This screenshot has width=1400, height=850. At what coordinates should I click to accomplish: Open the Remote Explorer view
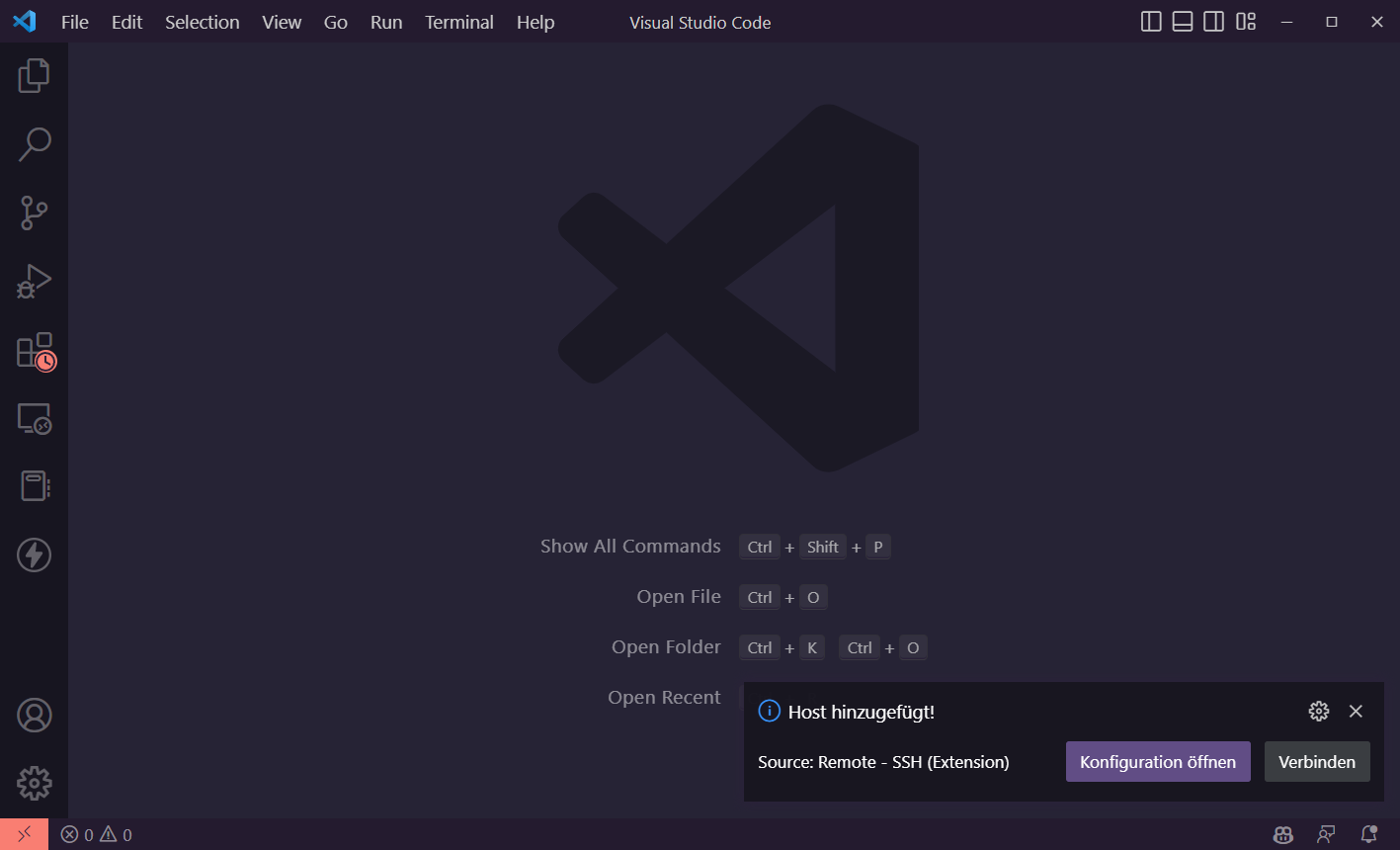coord(34,419)
